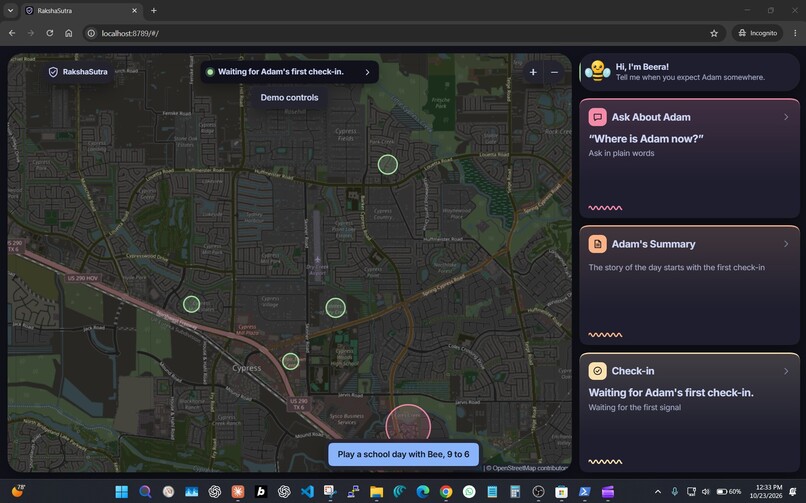
Task: Open the weather widget showing 78°
Action: [x=17, y=491]
